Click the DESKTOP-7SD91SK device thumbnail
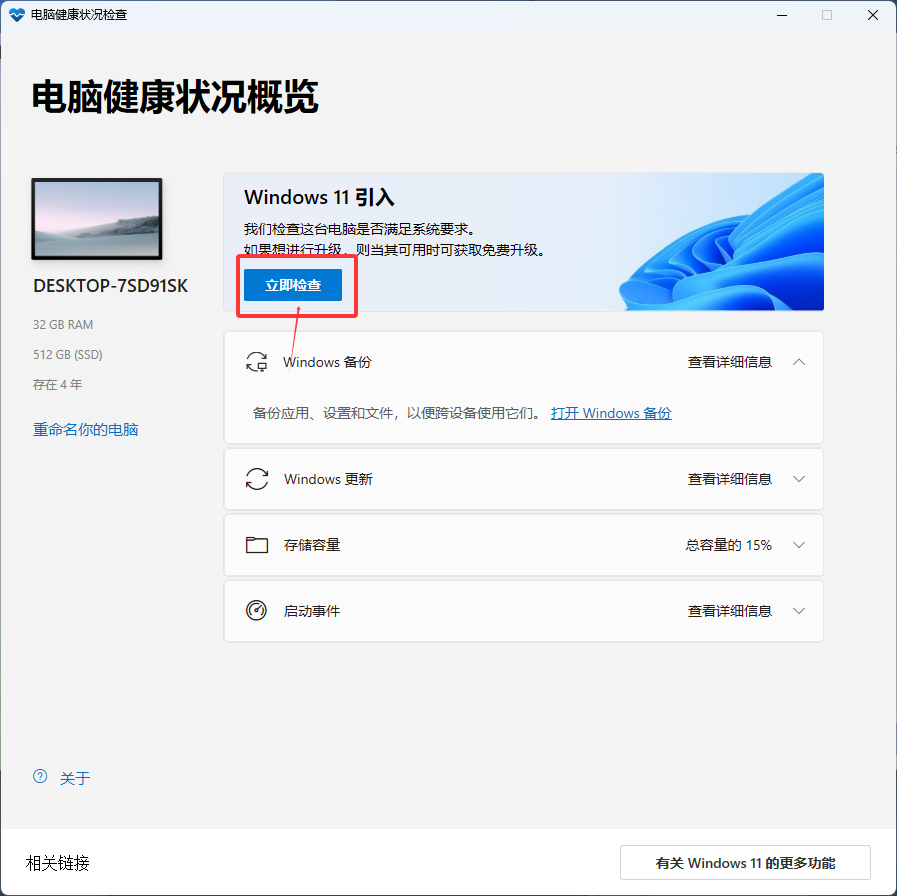 click(96, 219)
